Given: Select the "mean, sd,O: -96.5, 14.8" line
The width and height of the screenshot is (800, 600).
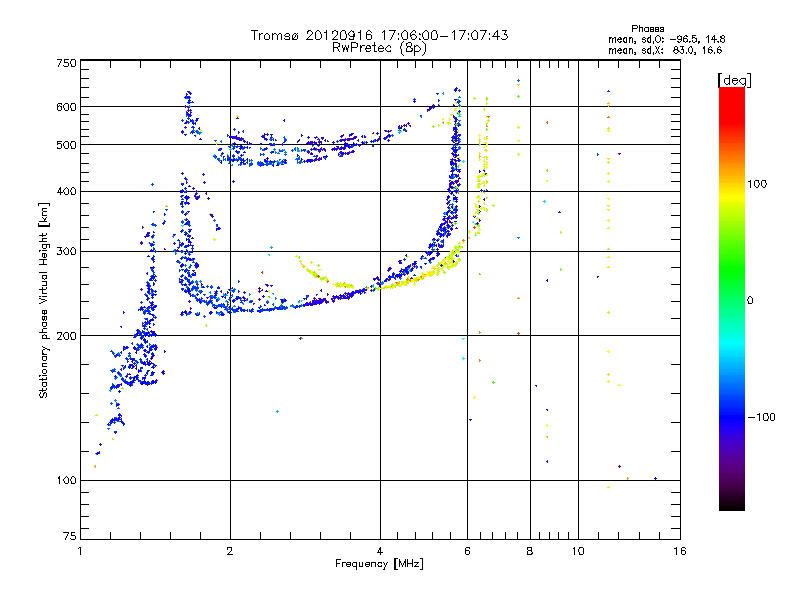Looking at the screenshot, I should (x=666, y=39).
